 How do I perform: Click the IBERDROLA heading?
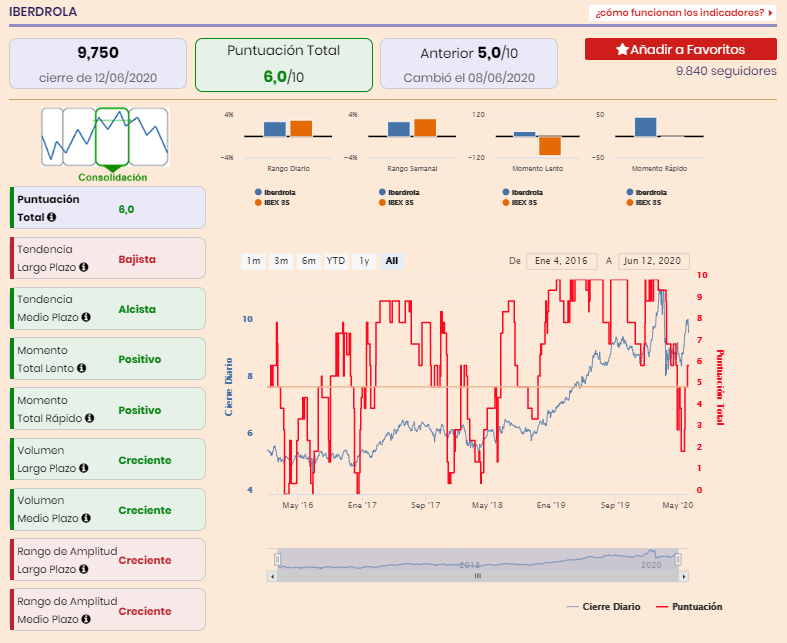pyautogui.click(x=43, y=12)
